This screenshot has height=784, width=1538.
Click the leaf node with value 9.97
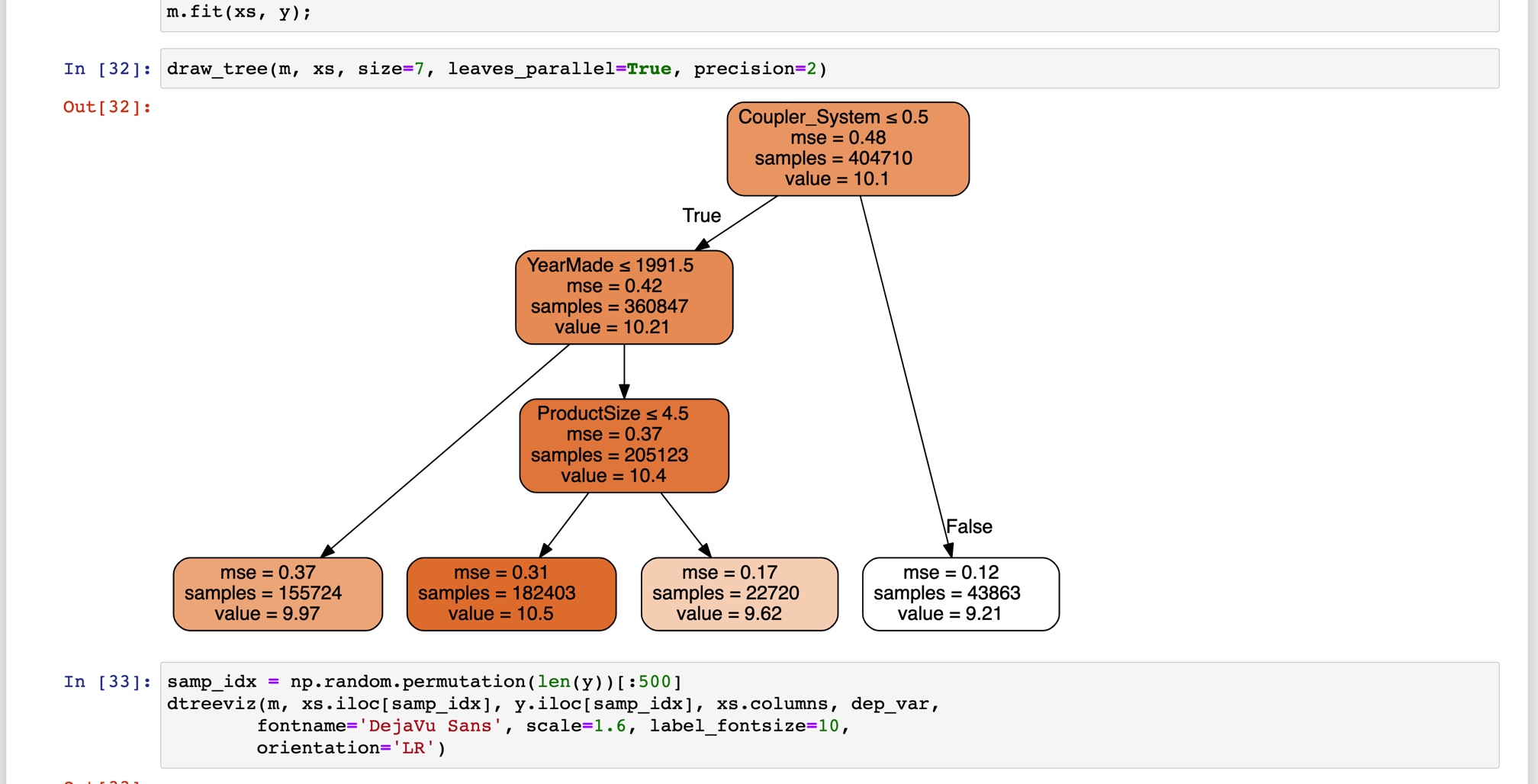tap(277, 593)
